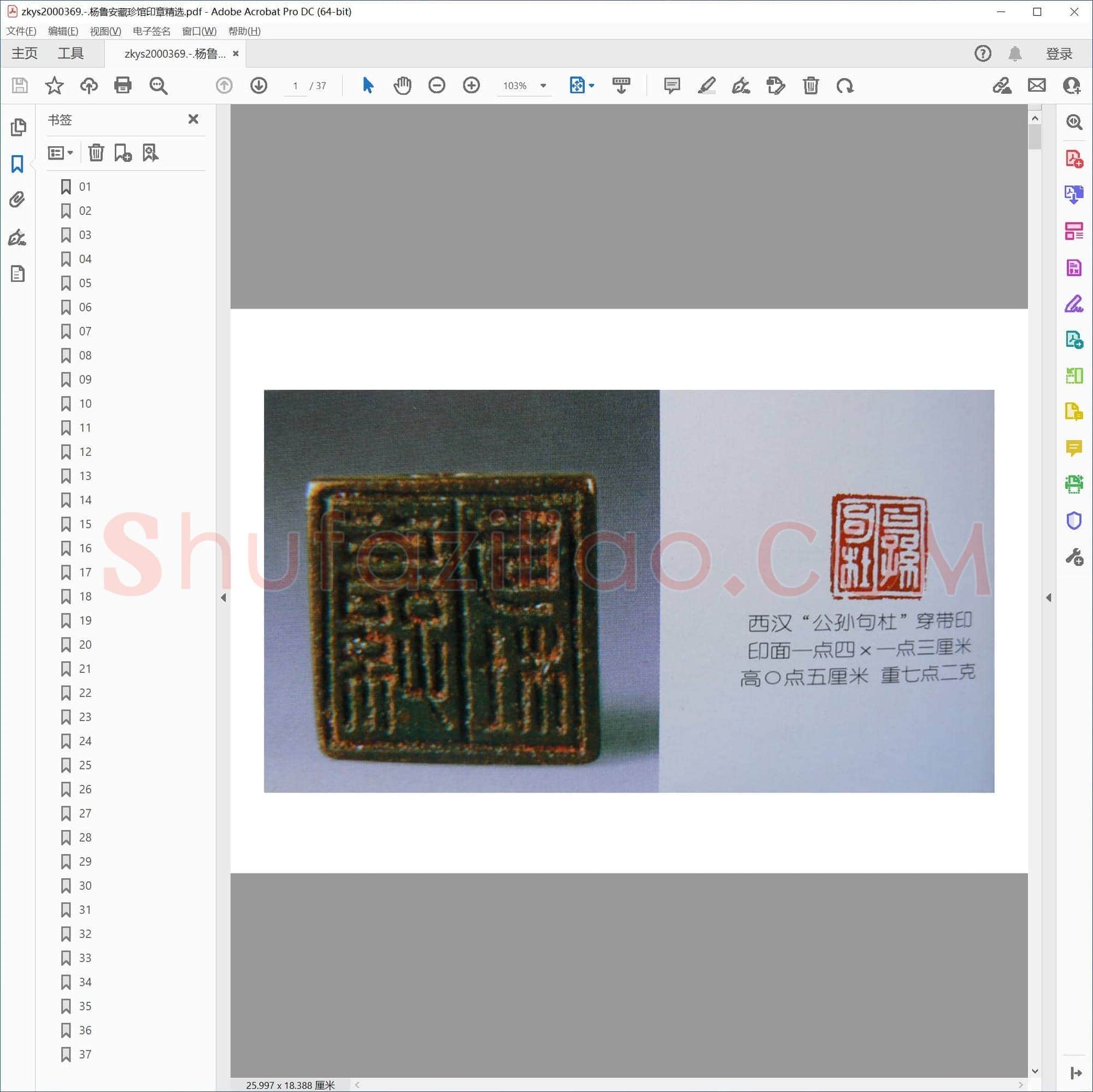This screenshot has width=1093, height=1092.
Task: Open Export PDF tool in right pane
Action: click(1074, 195)
